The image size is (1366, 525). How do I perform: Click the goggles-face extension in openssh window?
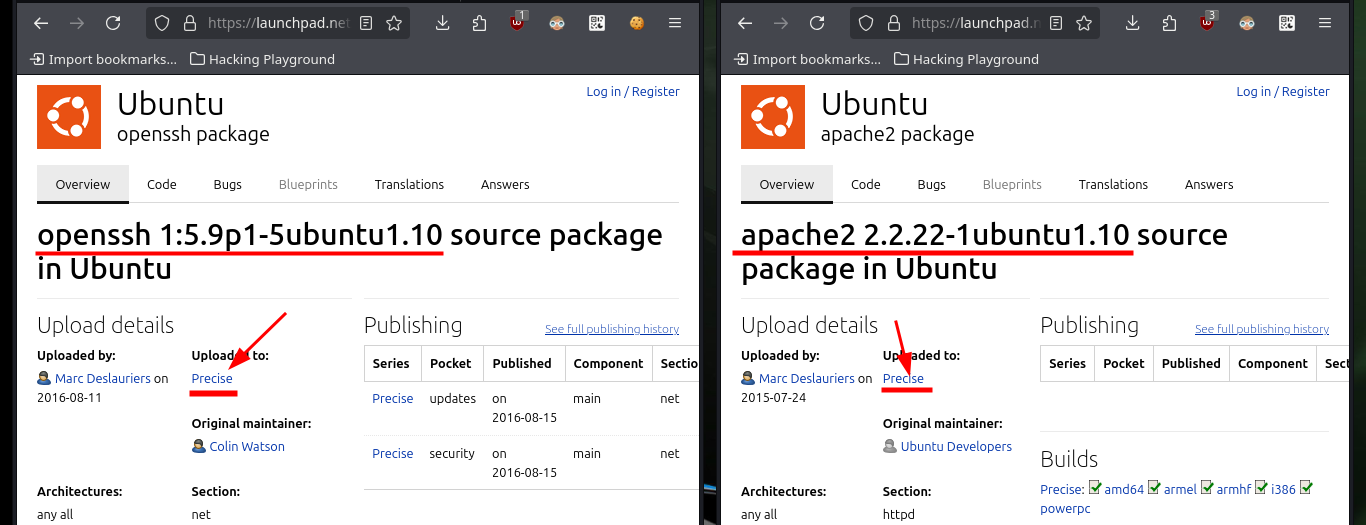point(557,22)
